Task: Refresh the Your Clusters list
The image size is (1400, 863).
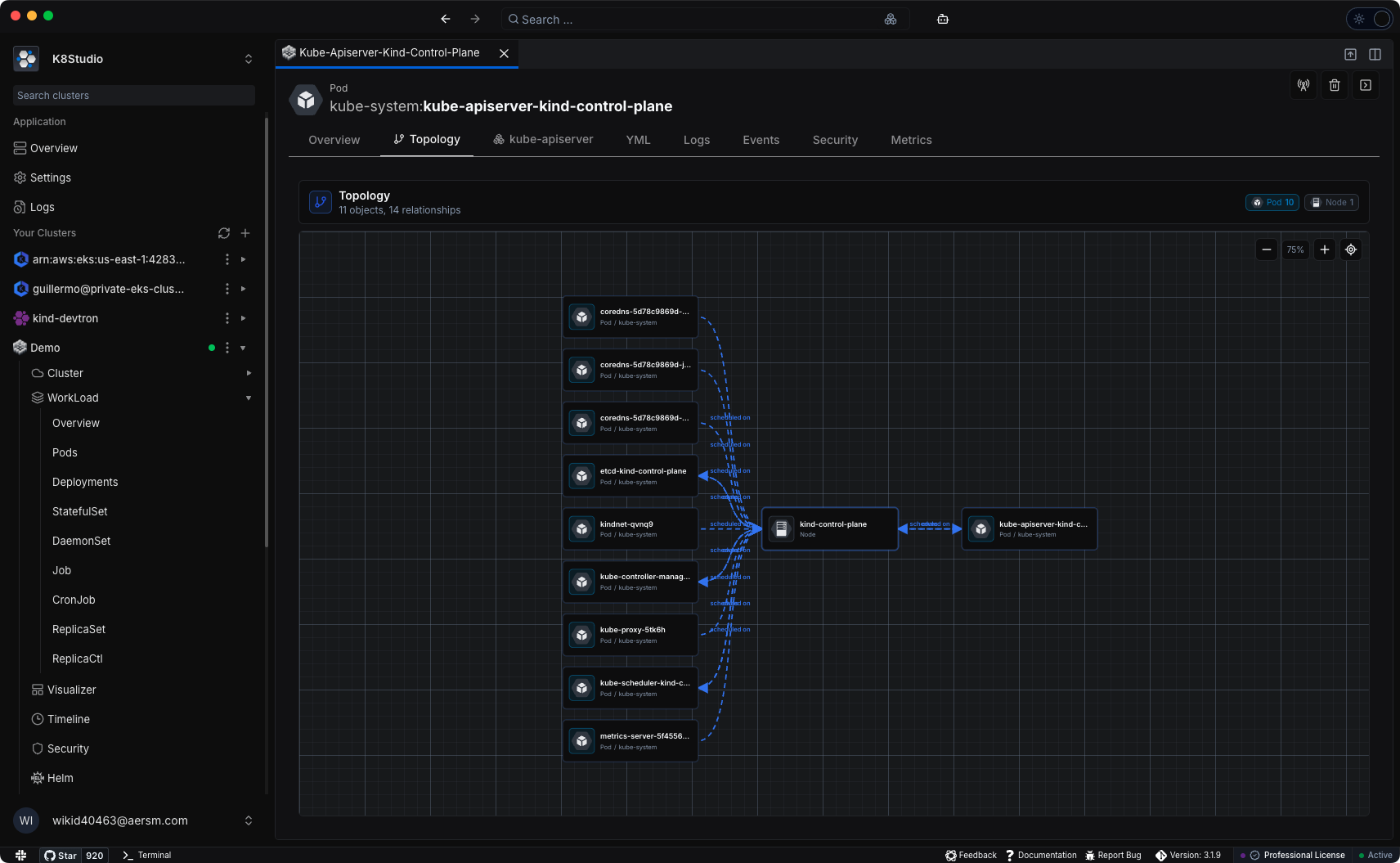Action: click(x=224, y=233)
